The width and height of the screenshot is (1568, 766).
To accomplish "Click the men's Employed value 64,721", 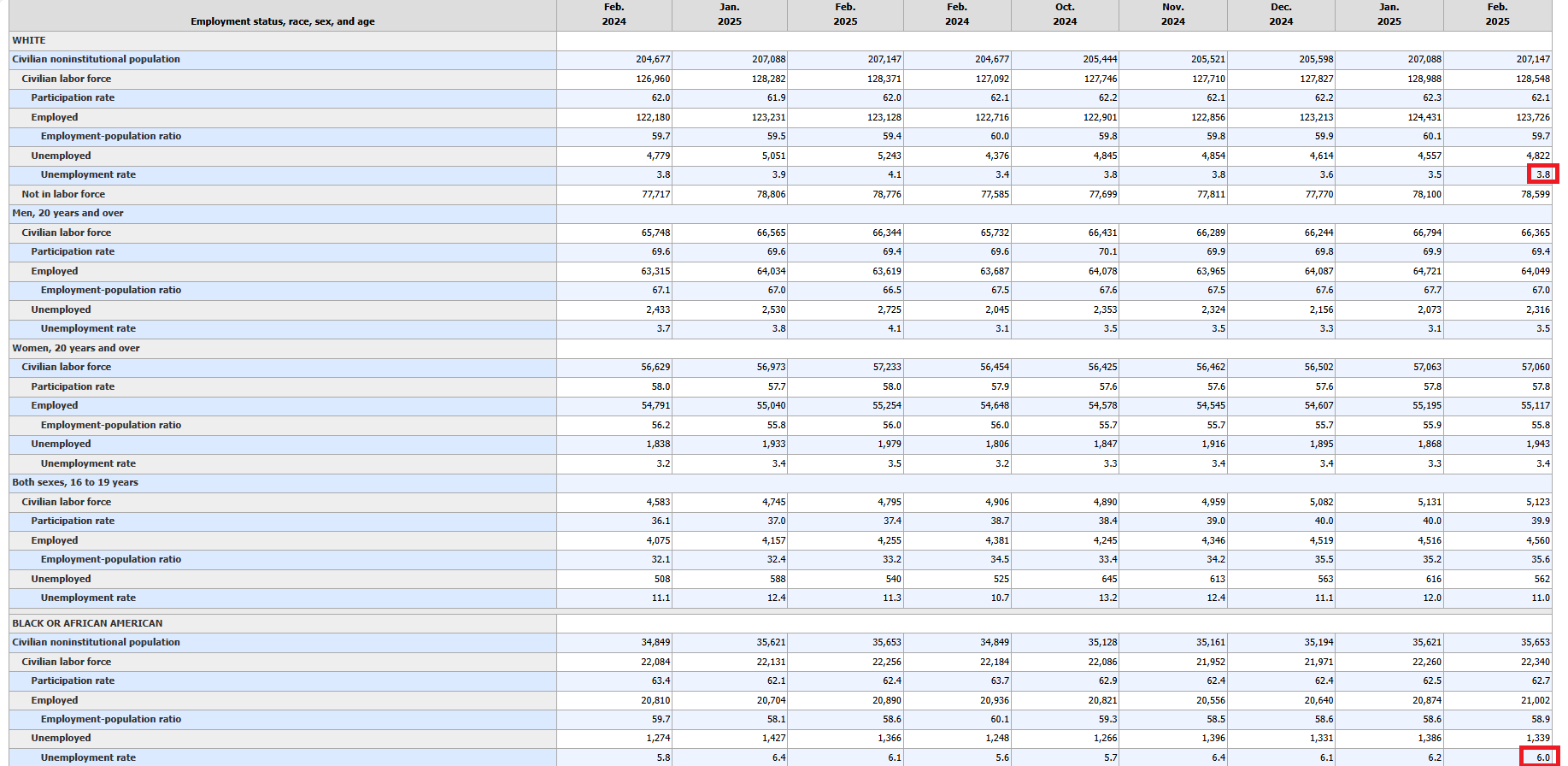I will point(1427,271).
